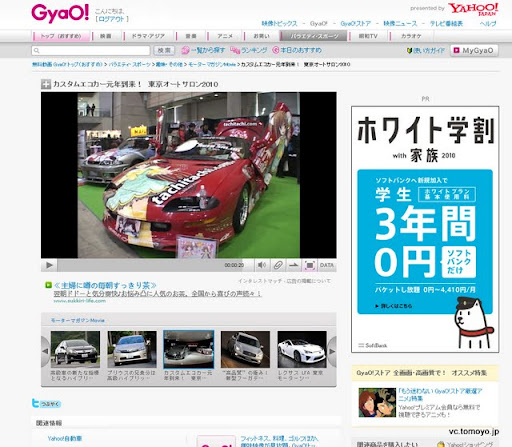
Task: Select the バラエティ・スポーツ tab
Action: click(314, 36)
